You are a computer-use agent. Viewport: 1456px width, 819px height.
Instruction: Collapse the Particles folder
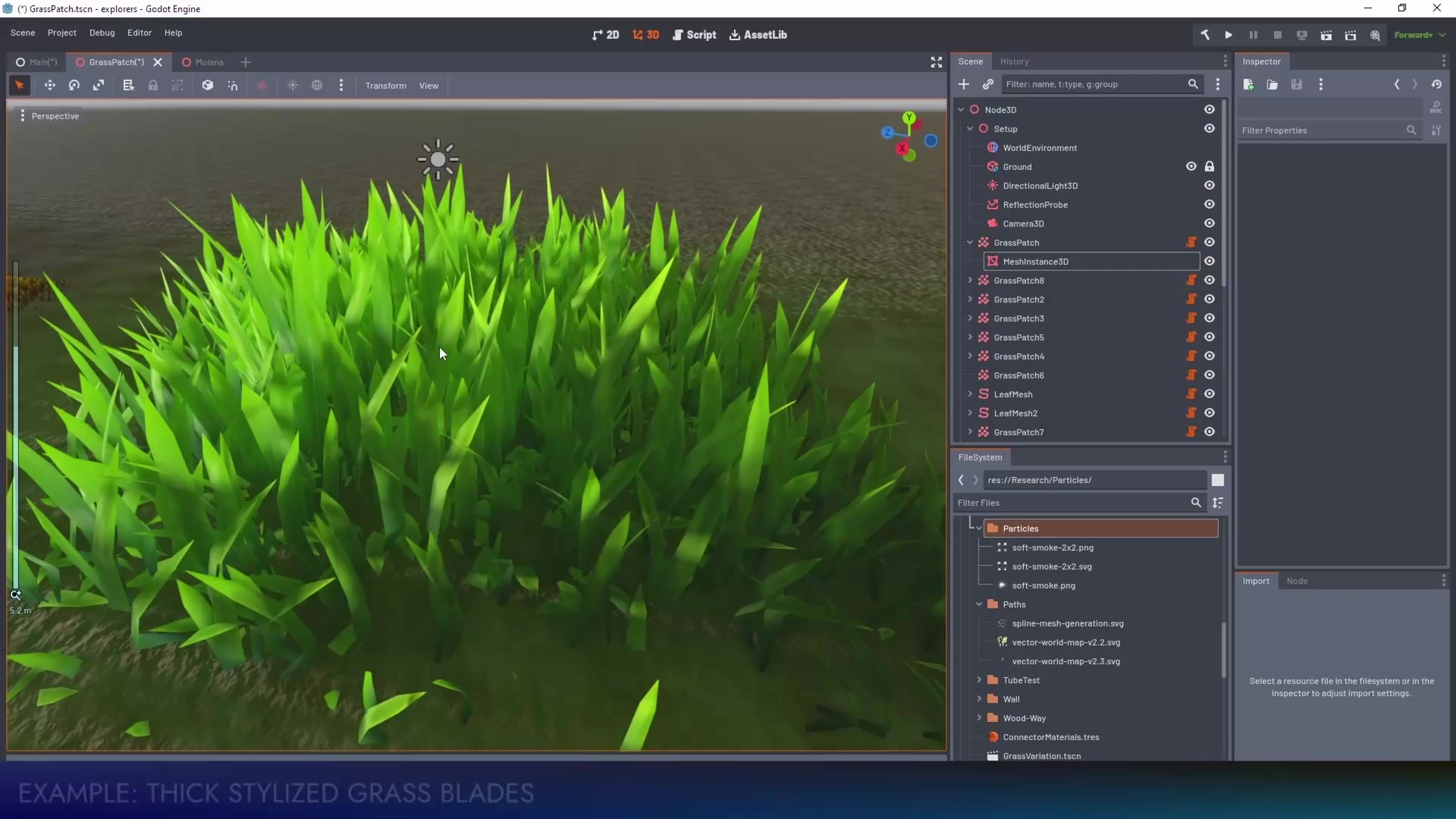pyautogui.click(x=979, y=529)
